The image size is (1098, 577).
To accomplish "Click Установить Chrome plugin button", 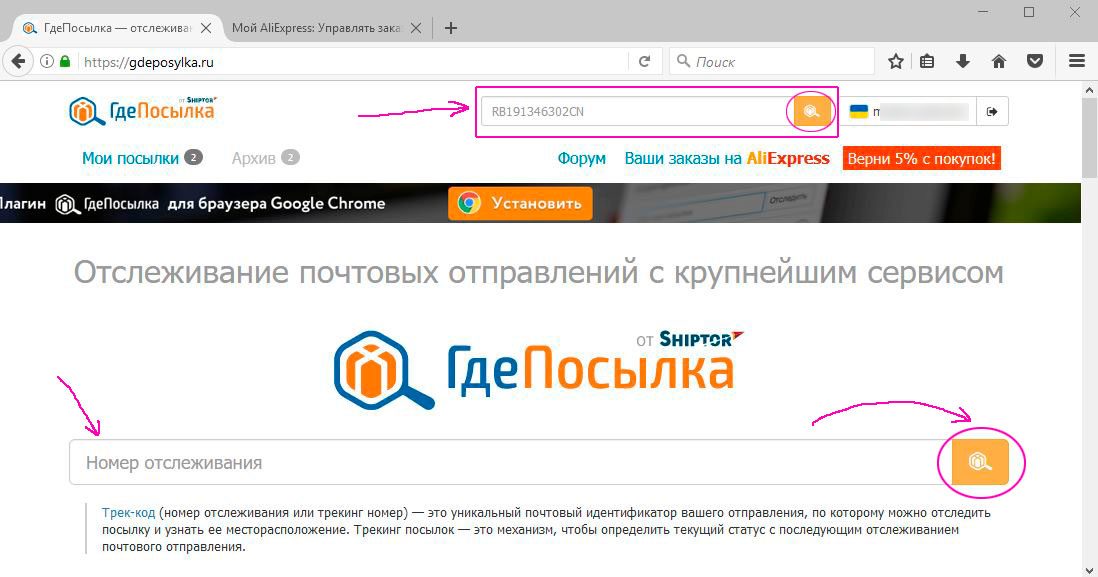I will (520, 203).
